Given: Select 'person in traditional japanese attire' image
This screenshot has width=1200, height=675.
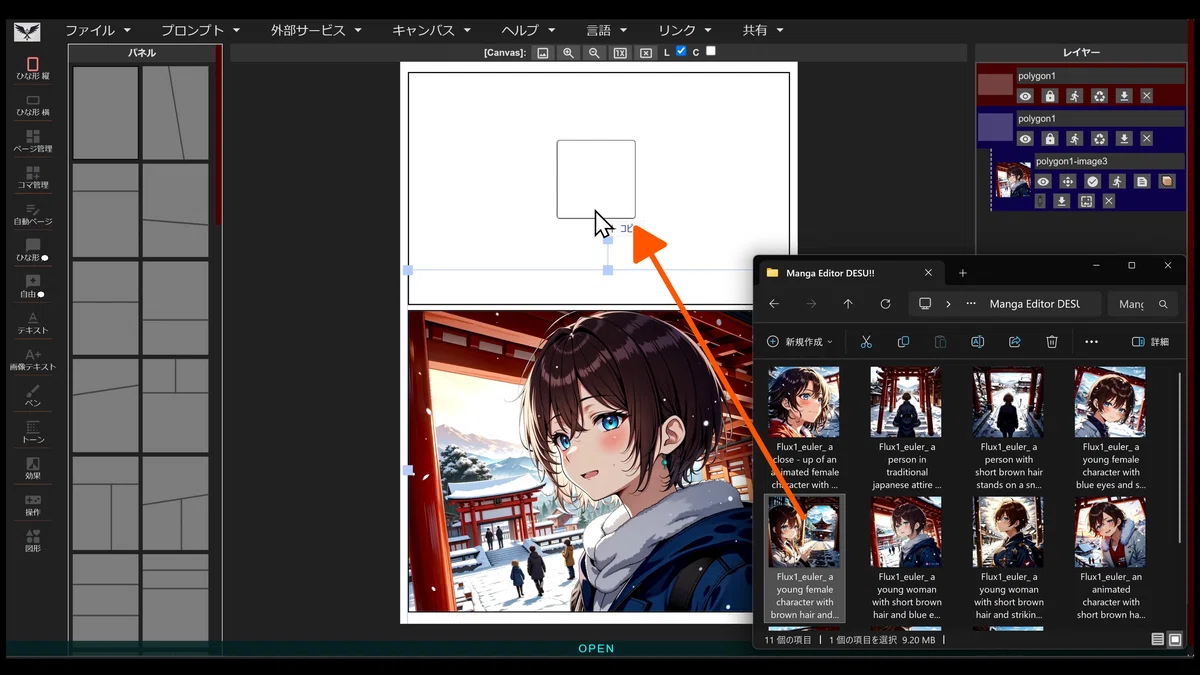Looking at the screenshot, I should tap(906, 428).
